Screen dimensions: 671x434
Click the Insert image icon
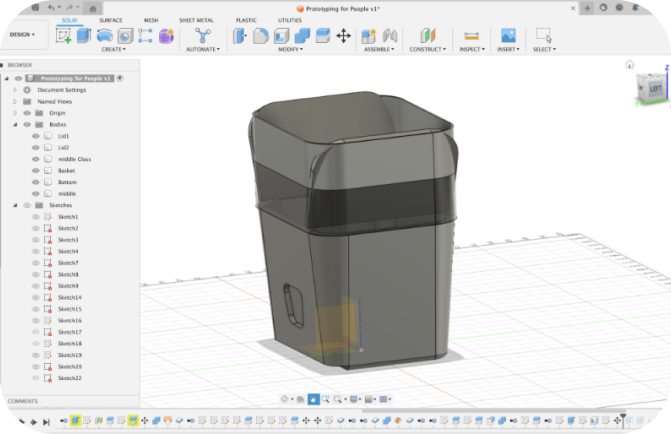tap(508, 36)
